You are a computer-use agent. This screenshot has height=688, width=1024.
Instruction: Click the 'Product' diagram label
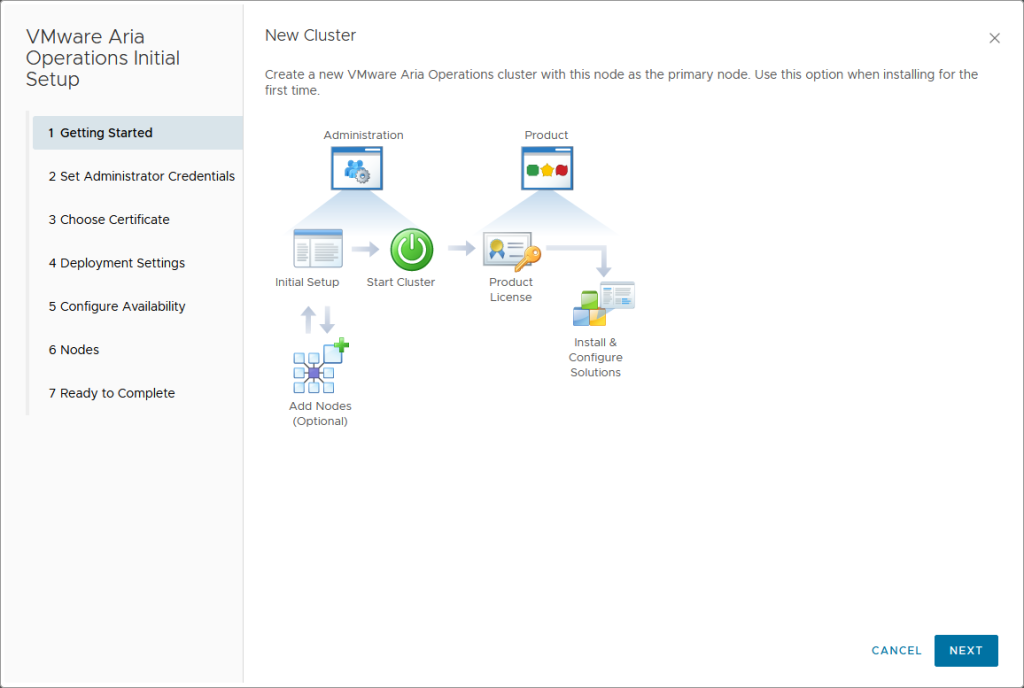[x=546, y=135]
